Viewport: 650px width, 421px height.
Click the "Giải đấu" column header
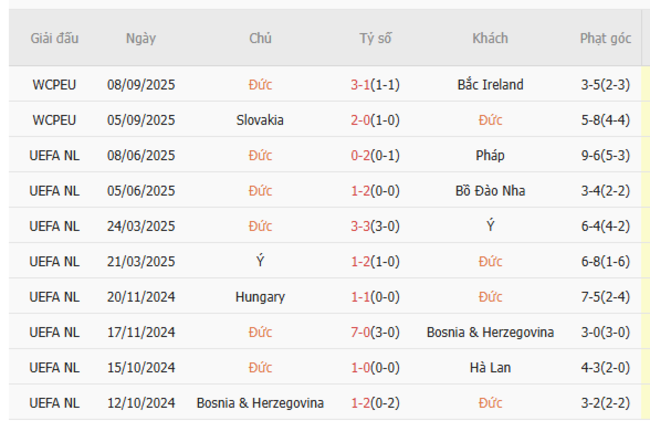[54, 38]
